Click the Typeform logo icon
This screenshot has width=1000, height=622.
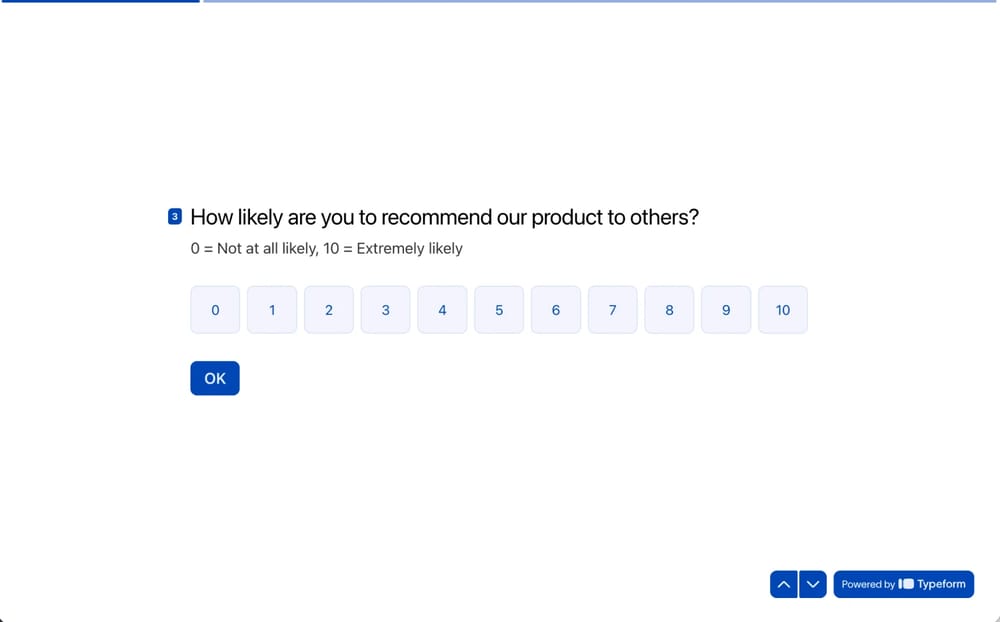[906, 584]
